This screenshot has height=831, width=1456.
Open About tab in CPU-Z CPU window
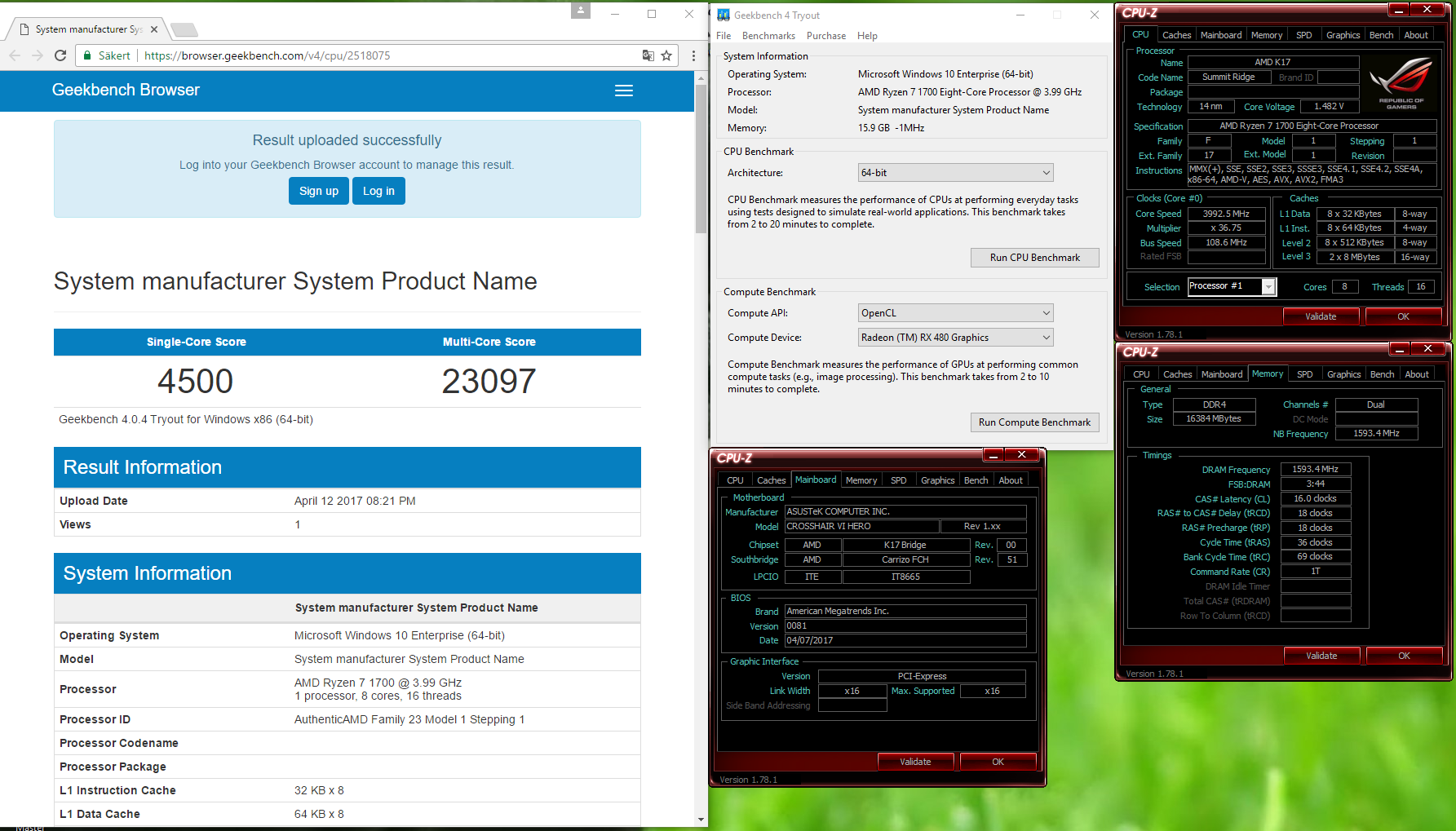click(x=1416, y=35)
